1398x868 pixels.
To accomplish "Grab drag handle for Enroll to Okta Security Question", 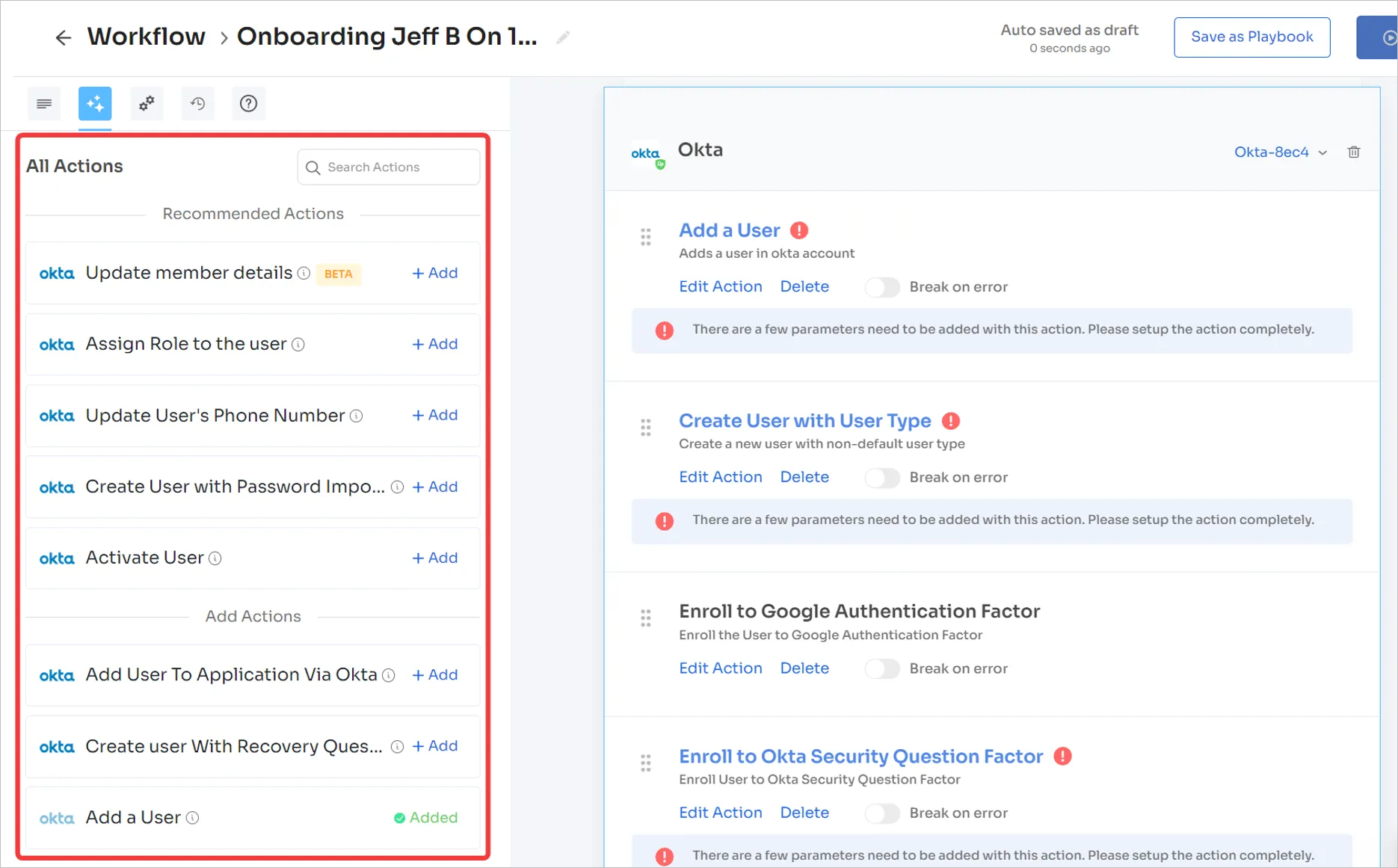I will (x=646, y=763).
